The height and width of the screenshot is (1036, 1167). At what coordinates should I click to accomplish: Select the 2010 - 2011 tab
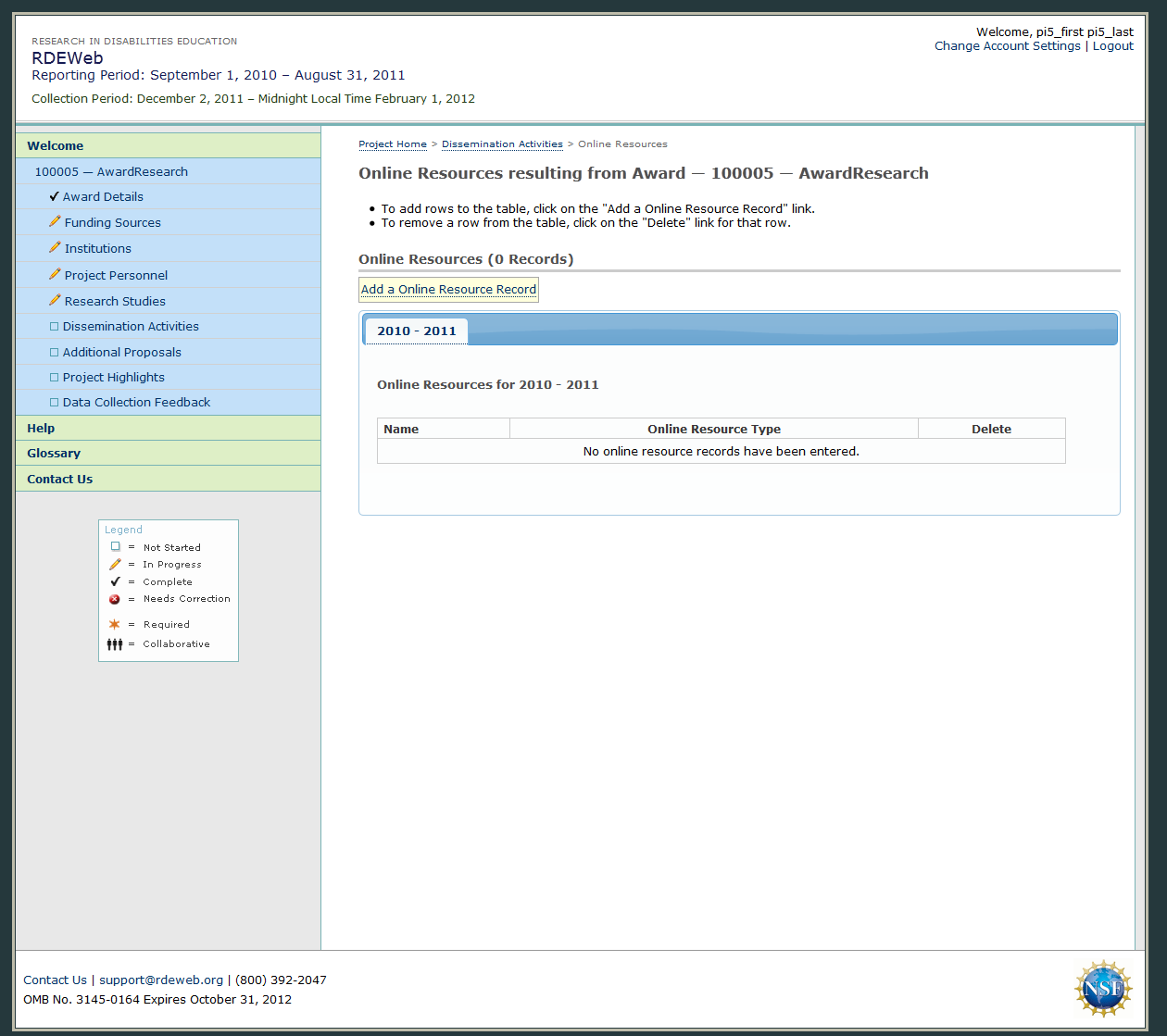pyautogui.click(x=416, y=331)
